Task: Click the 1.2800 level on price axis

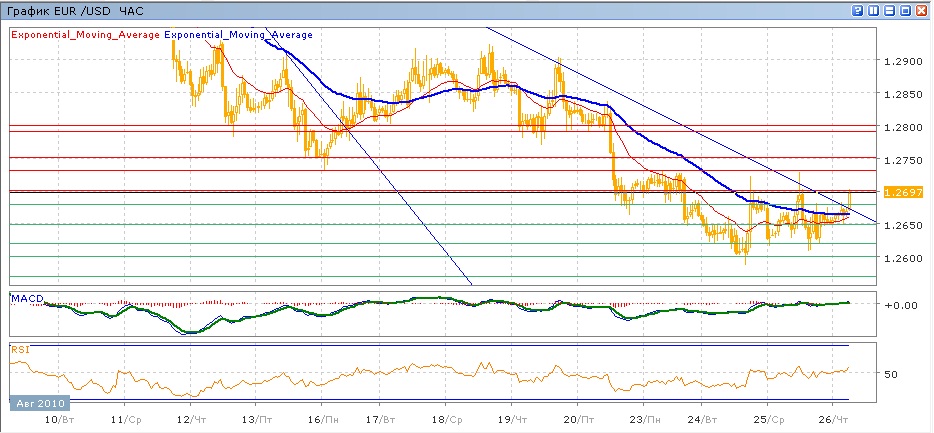Action: coord(903,127)
